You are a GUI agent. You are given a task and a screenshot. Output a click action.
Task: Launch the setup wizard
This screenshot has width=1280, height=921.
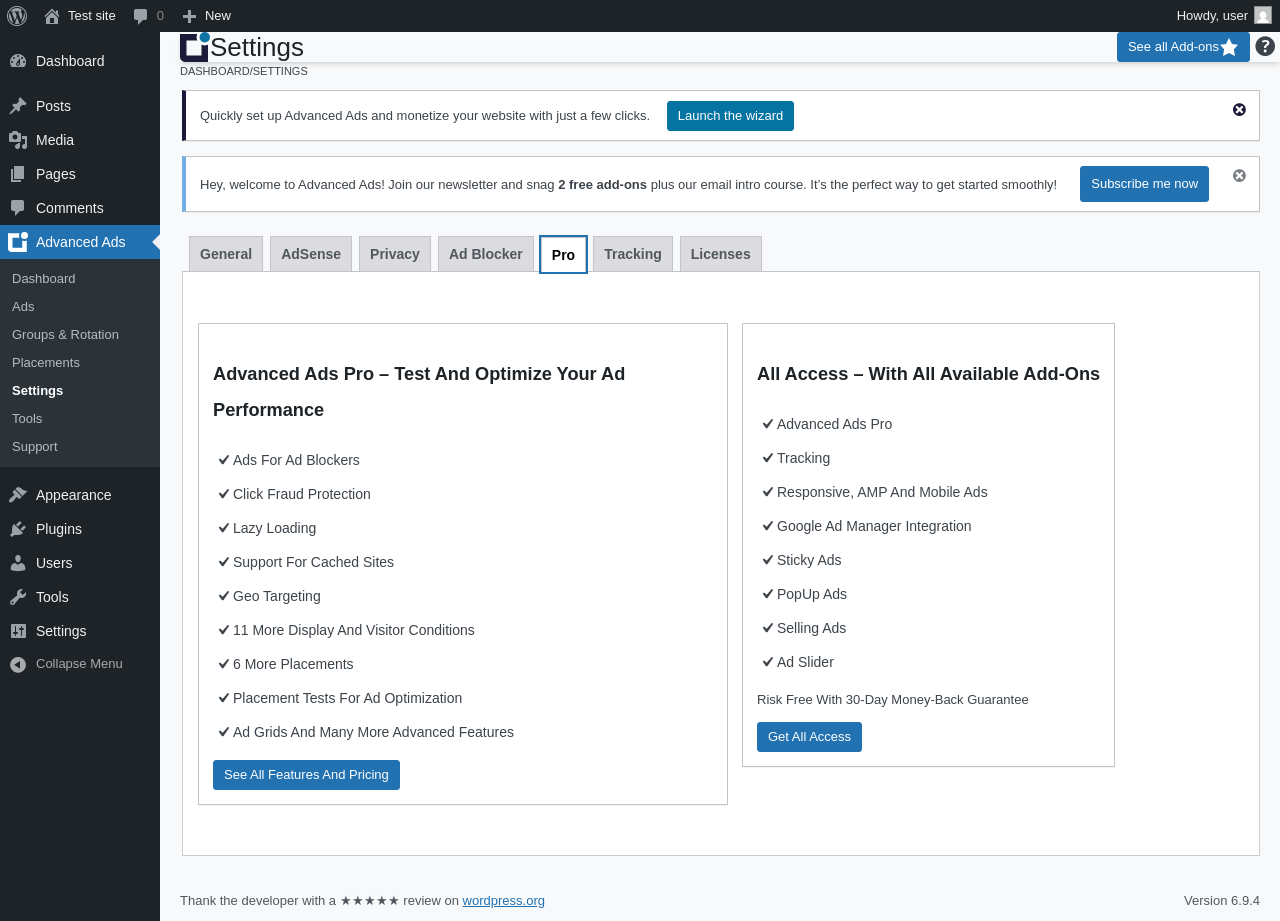click(x=730, y=116)
